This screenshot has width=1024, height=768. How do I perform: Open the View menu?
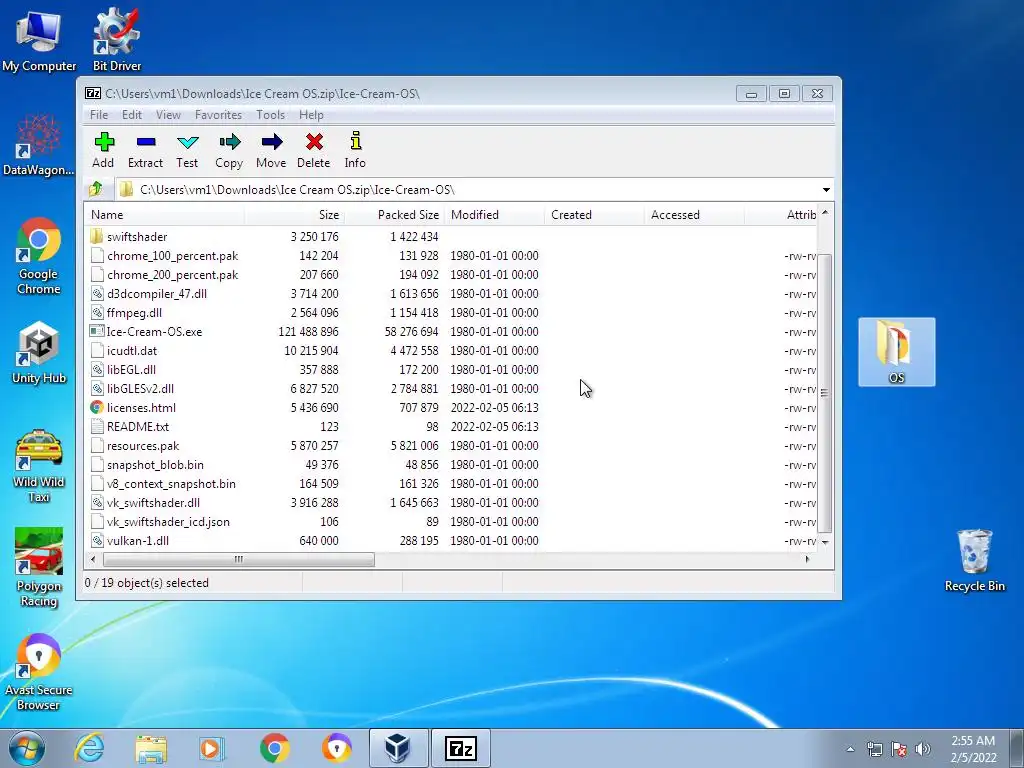coord(168,115)
